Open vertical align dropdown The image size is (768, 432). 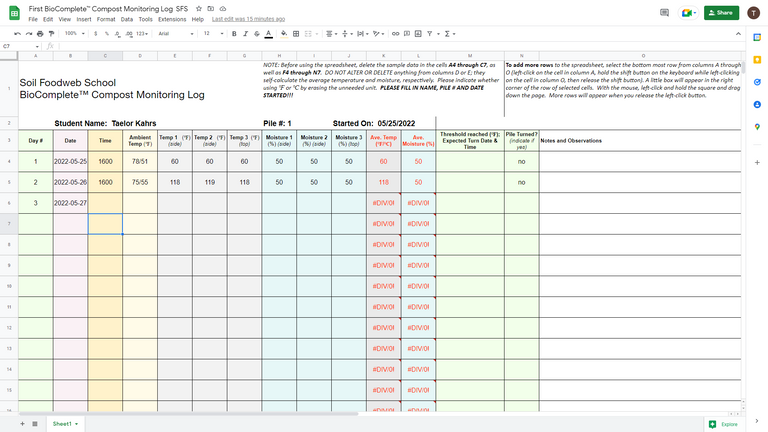tap(347, 34)
